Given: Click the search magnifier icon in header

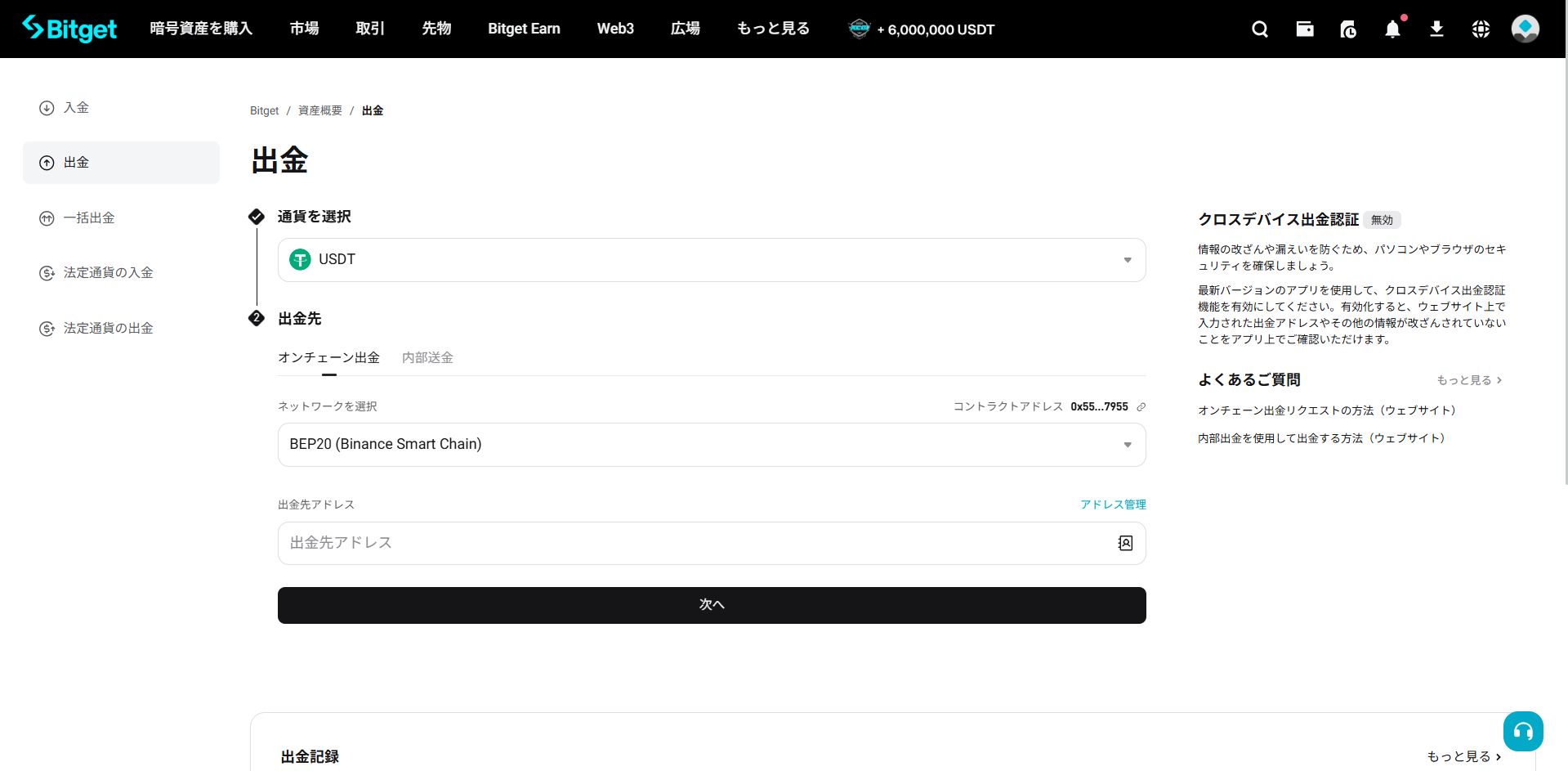Looking at the screenshot, I should (1259, 29).
